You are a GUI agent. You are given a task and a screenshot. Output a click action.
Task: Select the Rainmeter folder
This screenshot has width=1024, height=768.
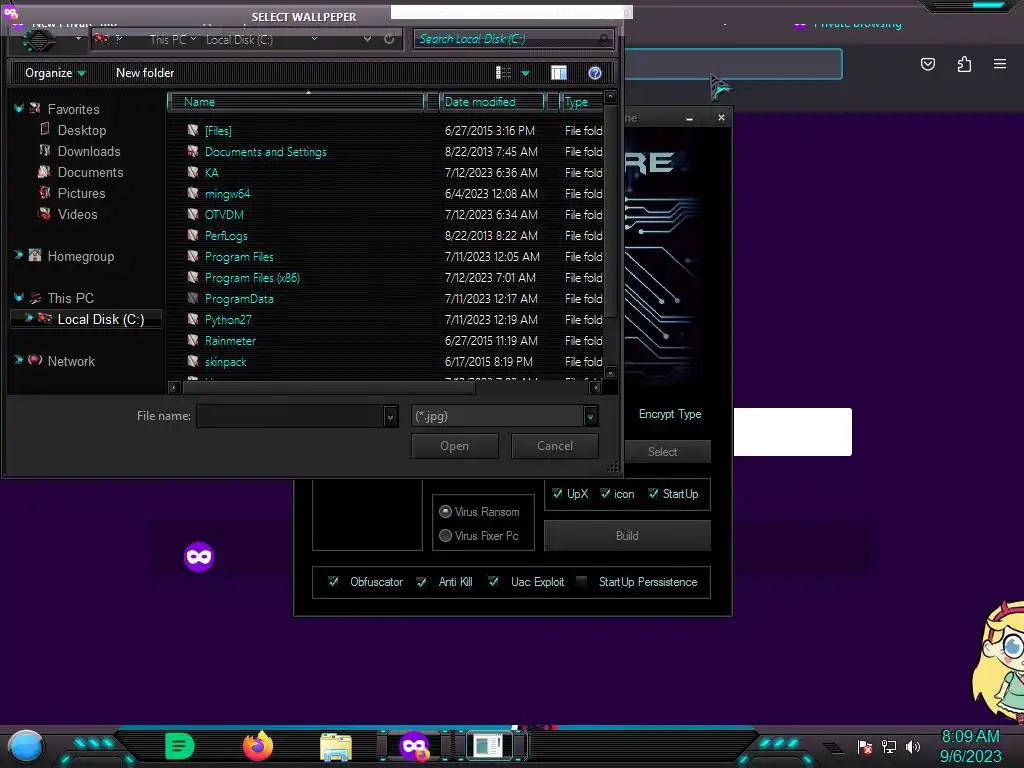click(230, 340)
